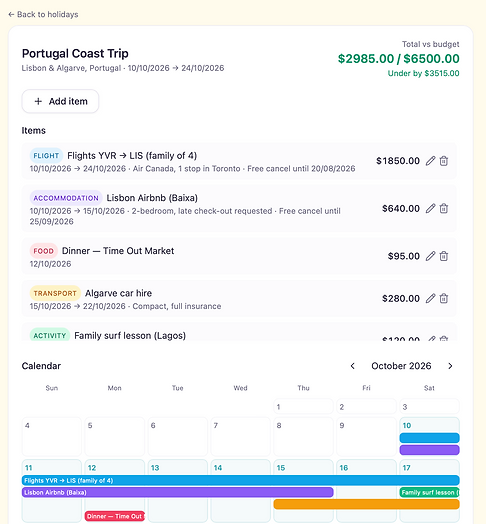Screen dimensions: 486x524
Task: Select calendar day 9
Action: point(366,436)
